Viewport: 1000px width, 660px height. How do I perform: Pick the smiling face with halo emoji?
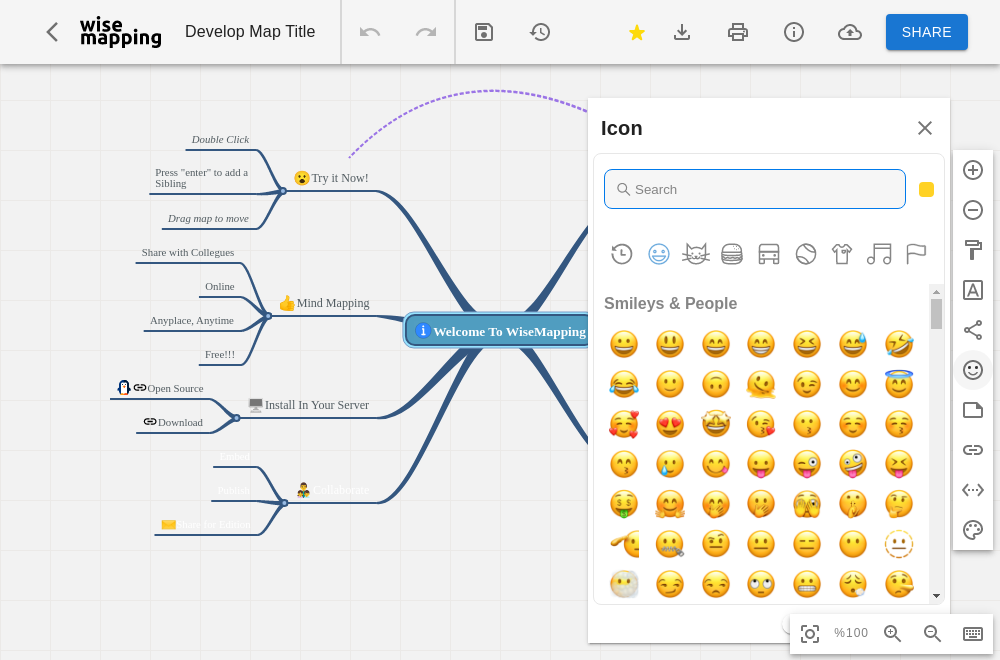coord(899,385)
